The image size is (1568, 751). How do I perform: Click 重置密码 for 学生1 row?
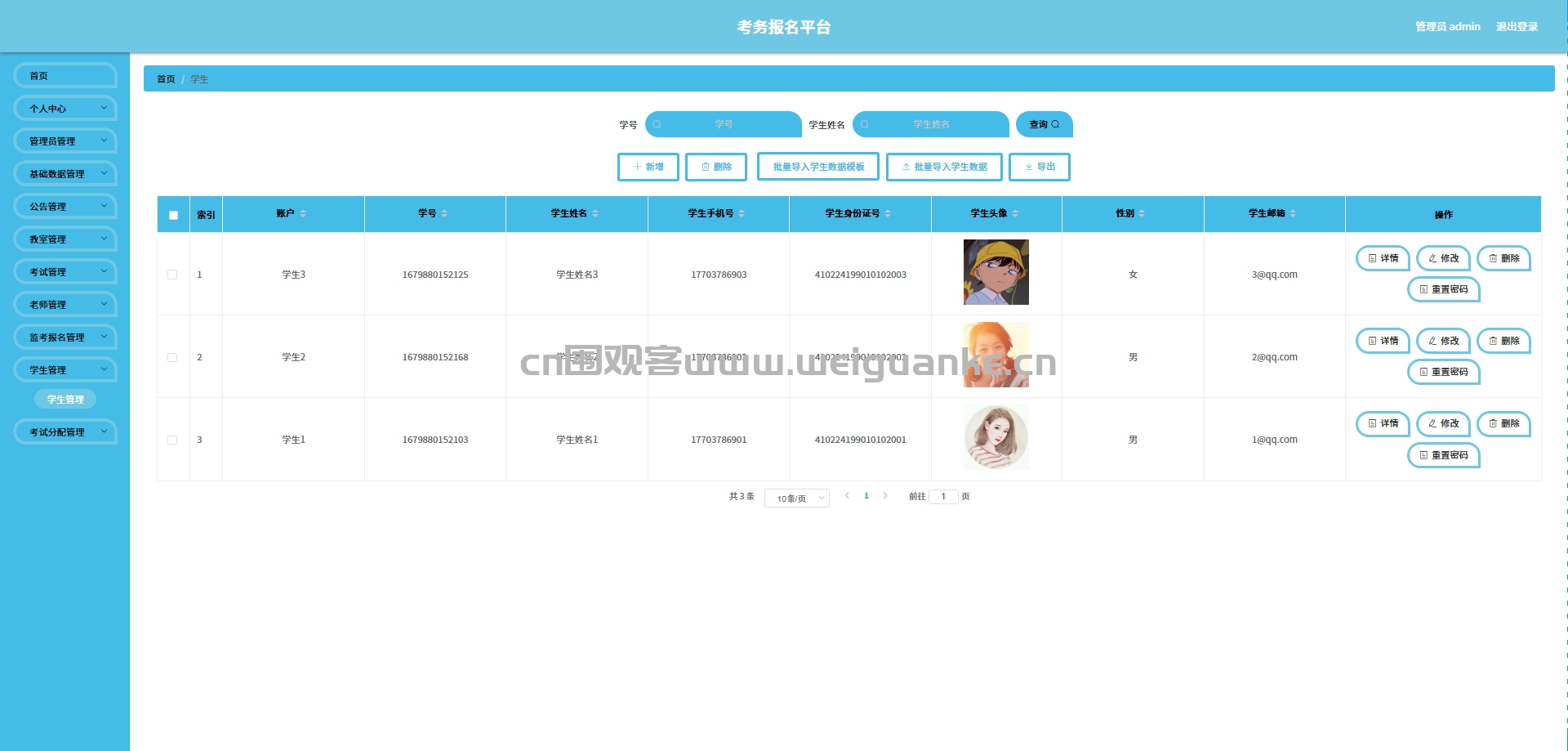[x=1444, y=455]
